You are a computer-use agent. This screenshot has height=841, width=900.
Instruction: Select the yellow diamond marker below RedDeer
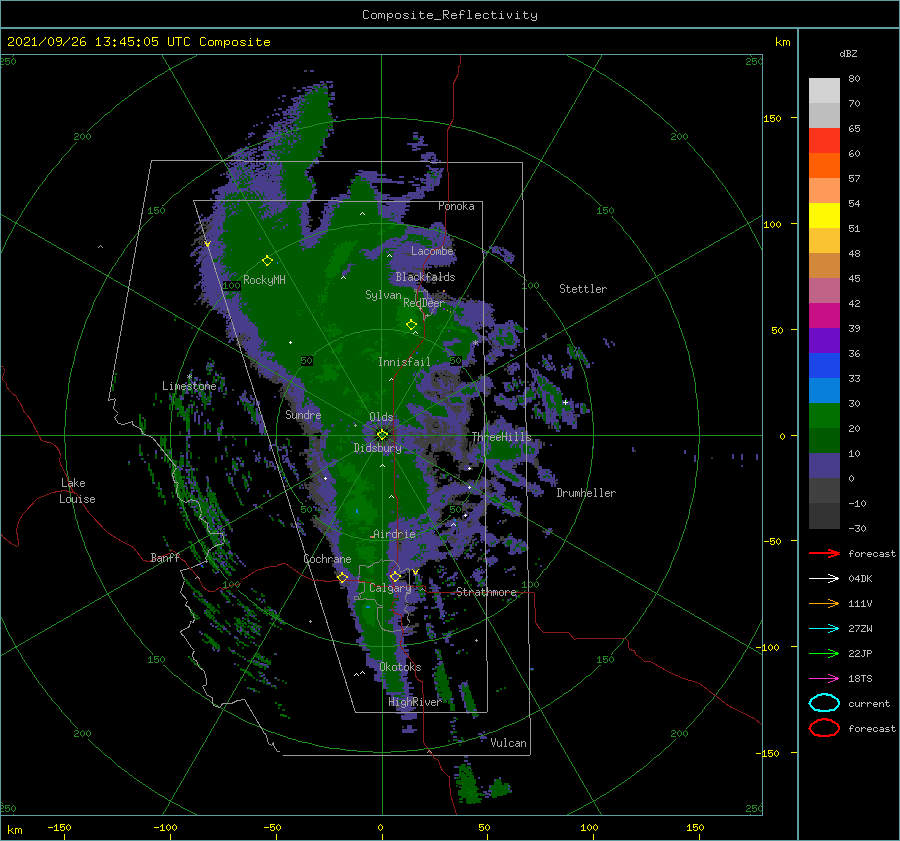pos(411,324)
